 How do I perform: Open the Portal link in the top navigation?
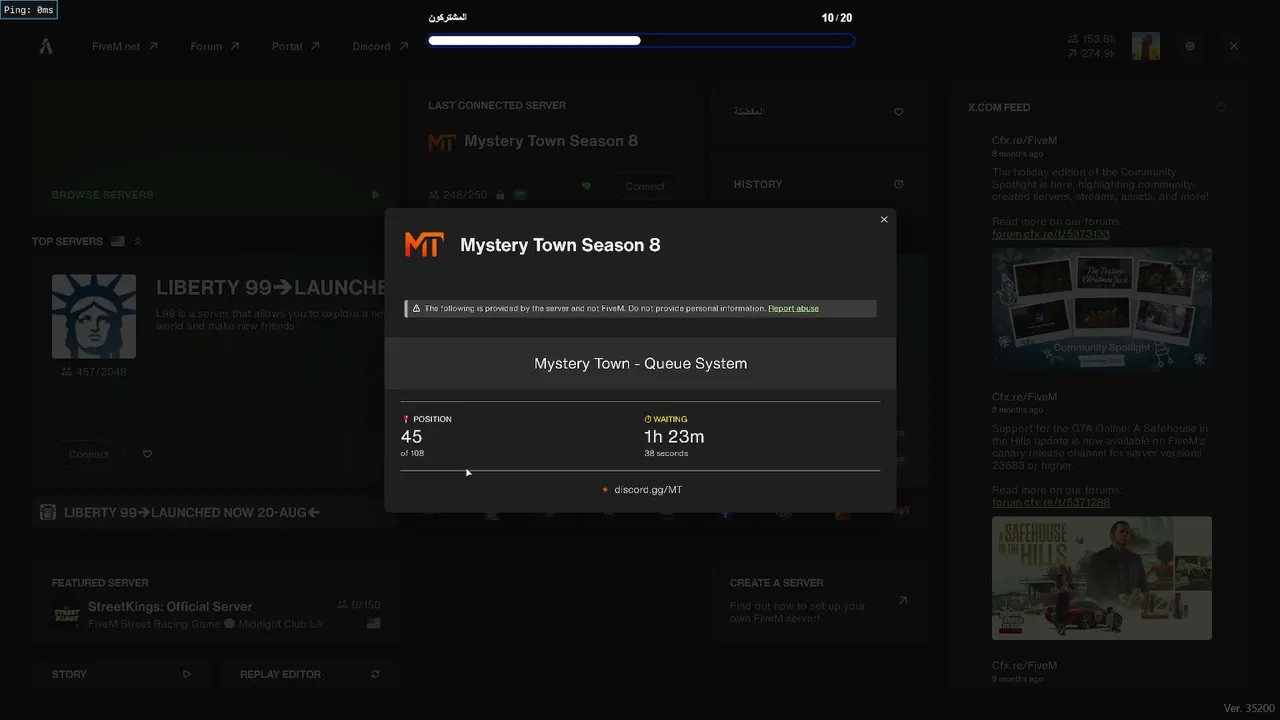(296, 46)
